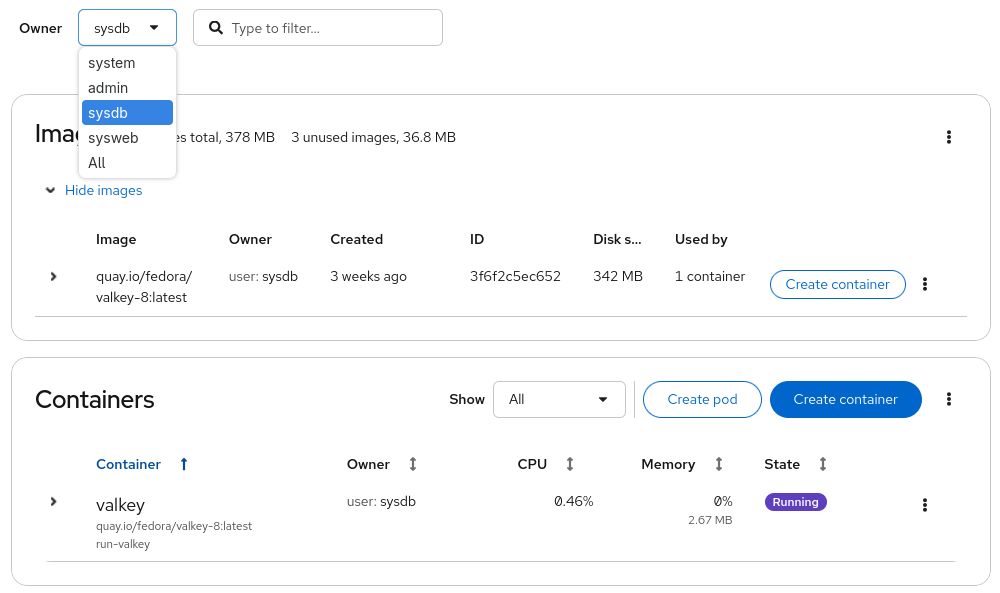Image resolution: width=1000 pixels, height=593 pixels.
Task: Expand the valkey container row details
Action: tap(54, 501)
